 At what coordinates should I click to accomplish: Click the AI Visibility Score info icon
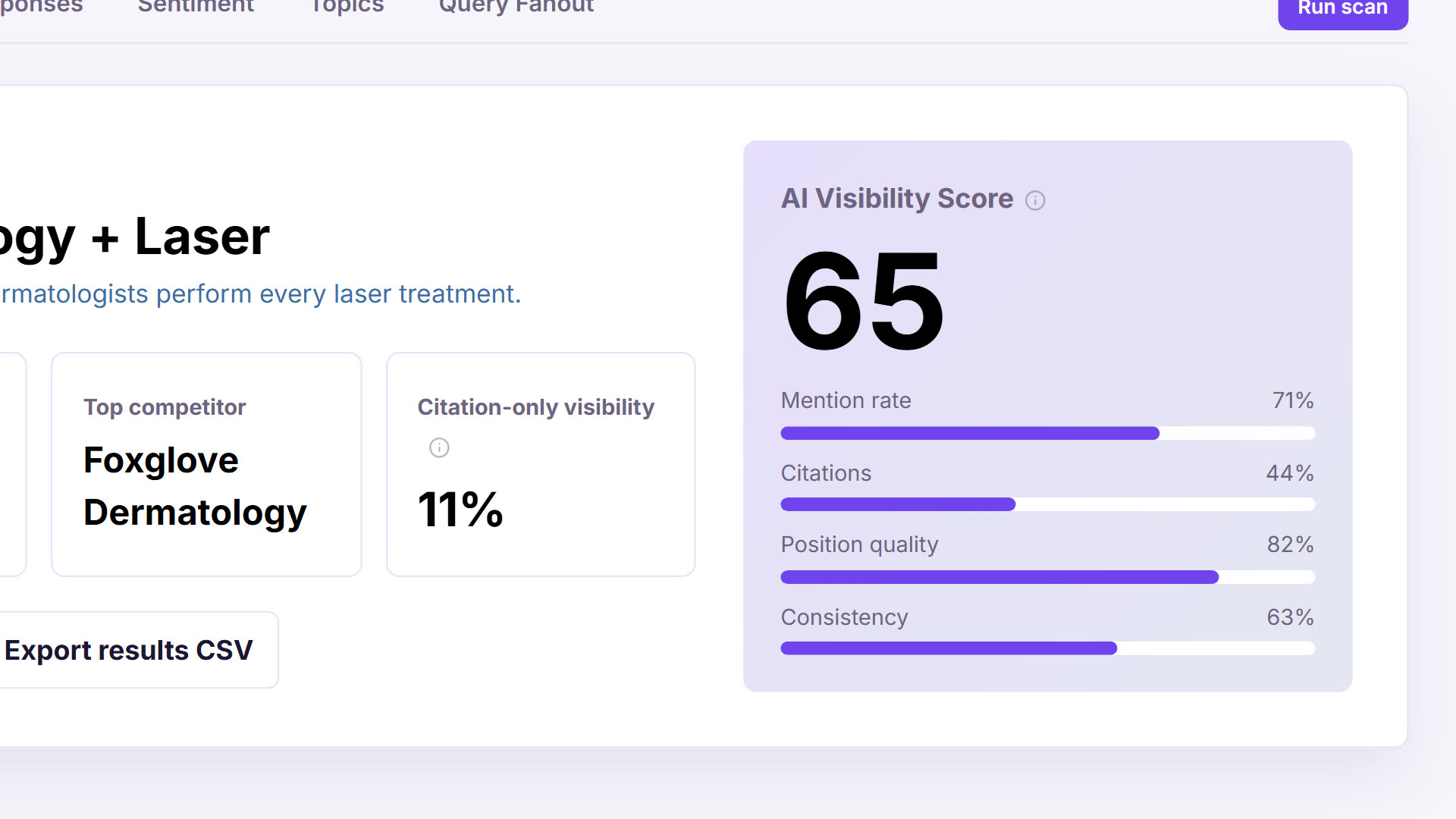[x=1035, y=200]
